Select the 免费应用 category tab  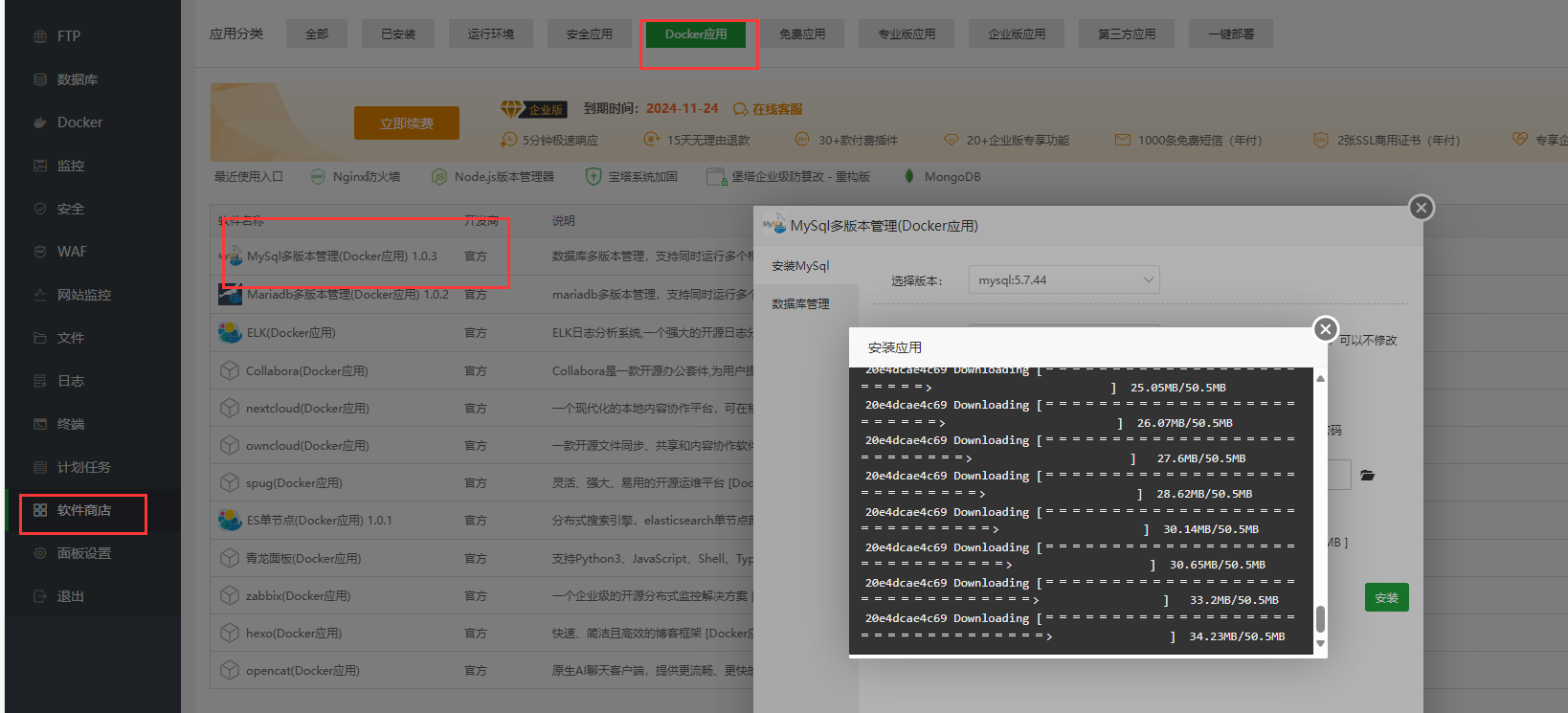point(802,33)
